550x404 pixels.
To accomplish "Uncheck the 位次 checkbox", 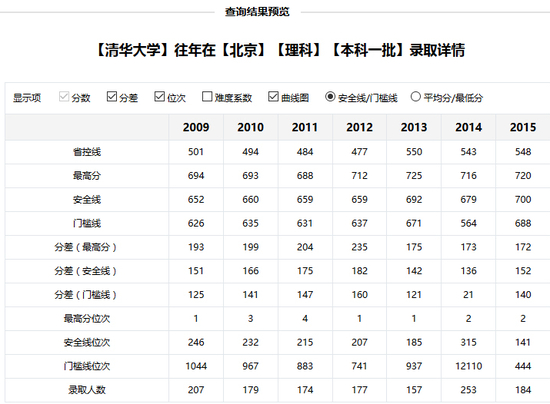I will 159,96.
